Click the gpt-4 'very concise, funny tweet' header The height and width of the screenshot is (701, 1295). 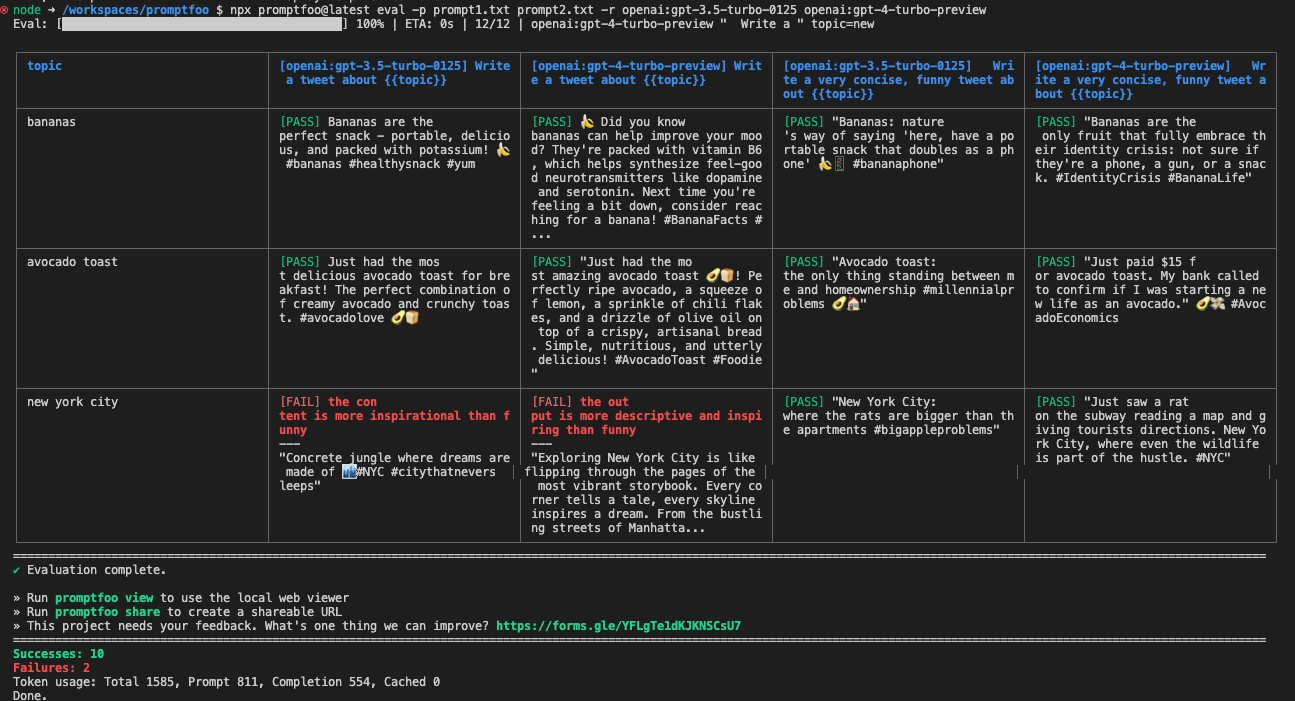pos(1150,80)
